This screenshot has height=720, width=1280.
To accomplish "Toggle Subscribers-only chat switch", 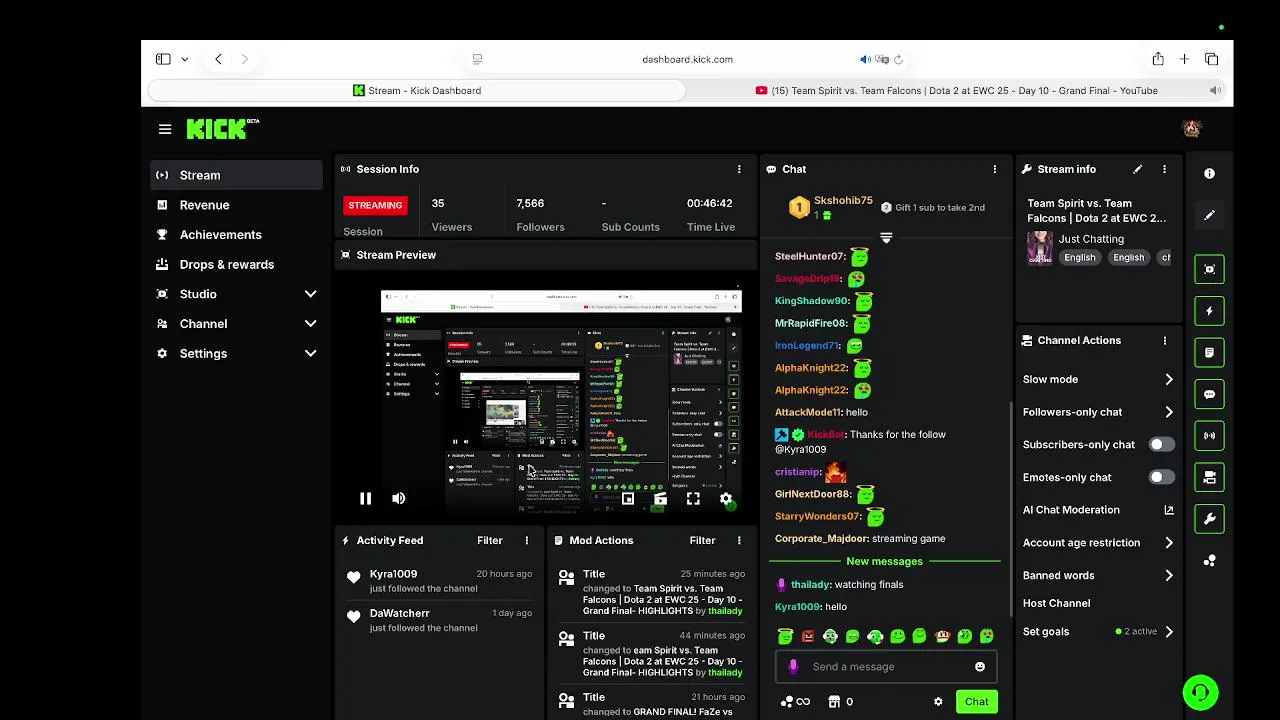I will point(1161,444).
